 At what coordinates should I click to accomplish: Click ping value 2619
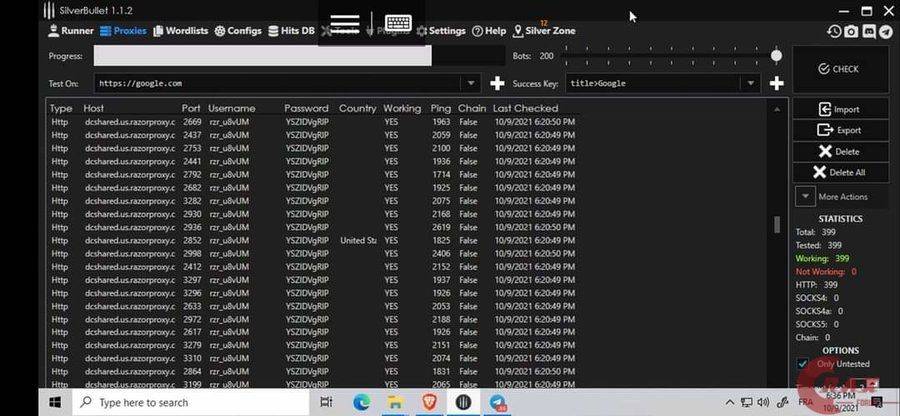441,227
